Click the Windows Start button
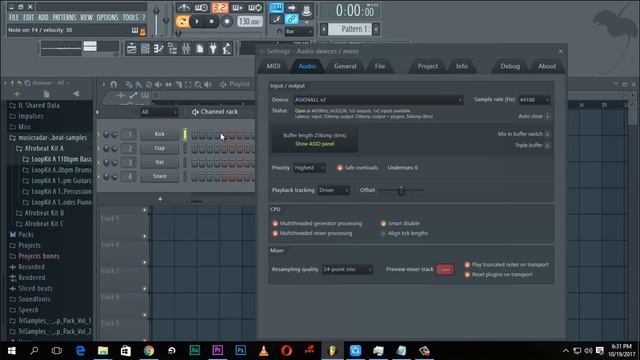640x360 pixels. (11, 351)
